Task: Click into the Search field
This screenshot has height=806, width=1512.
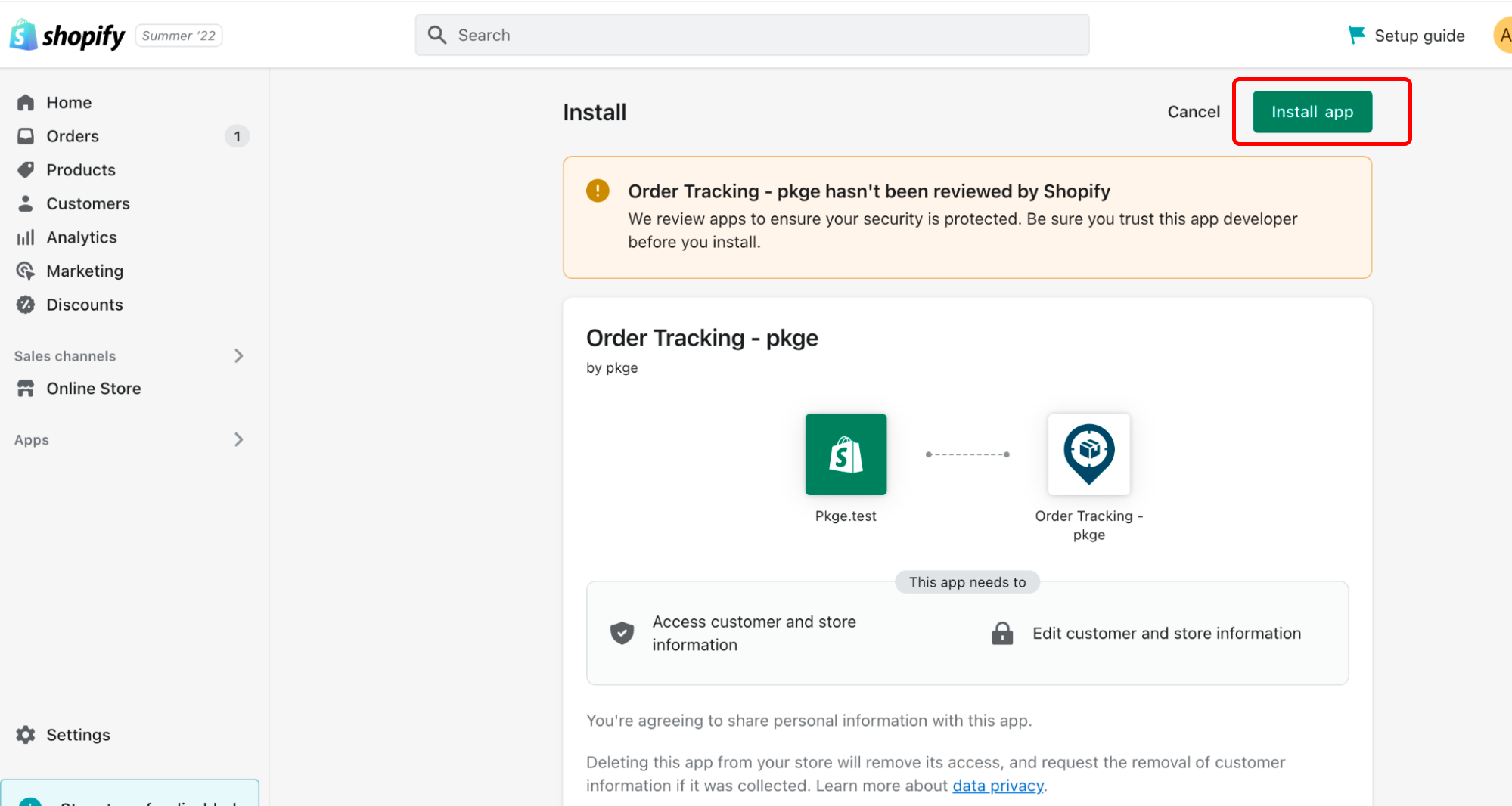Action: [x=752, y=35]
